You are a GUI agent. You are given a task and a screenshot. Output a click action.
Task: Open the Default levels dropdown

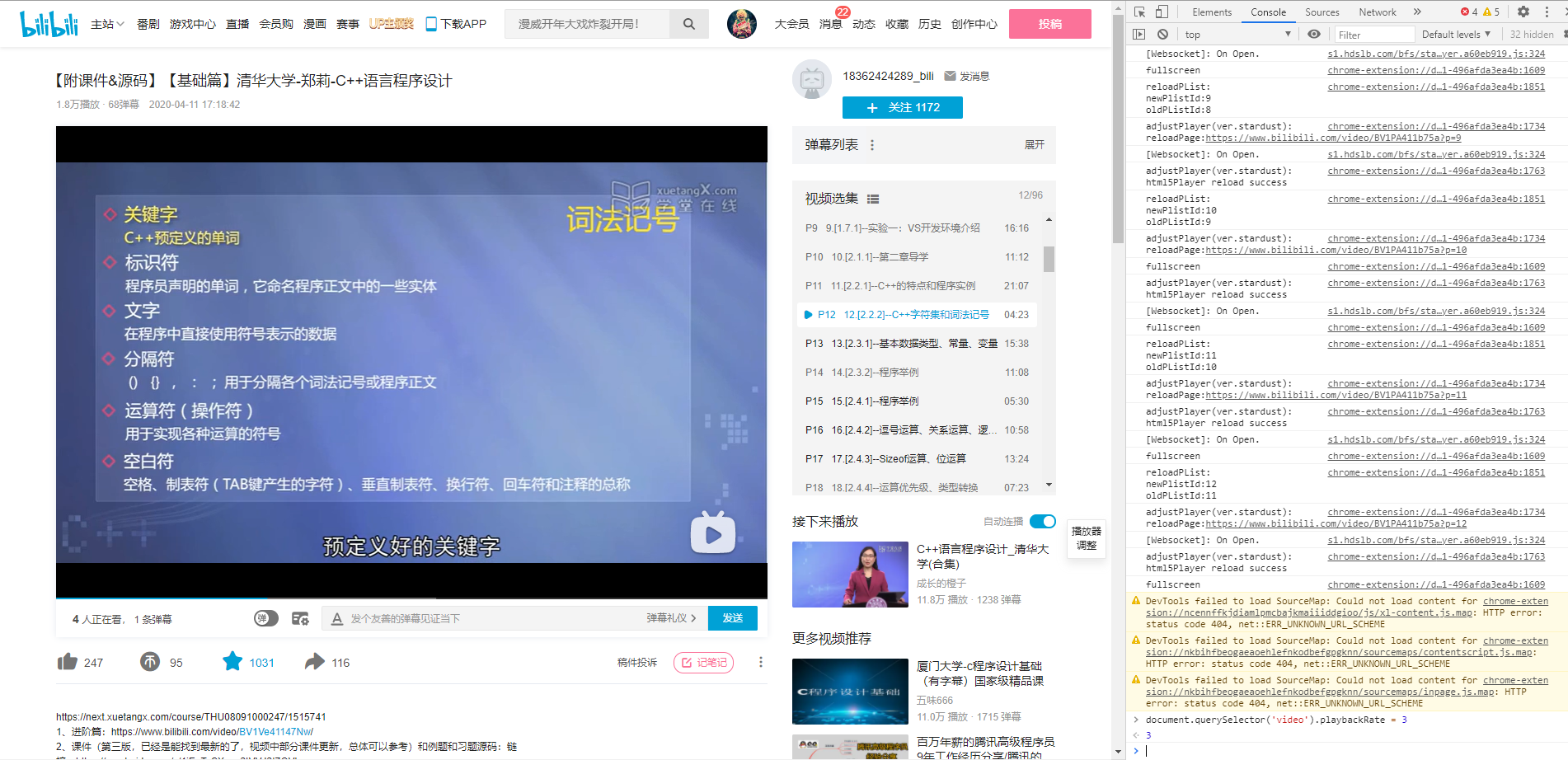tap(1457, 34)
